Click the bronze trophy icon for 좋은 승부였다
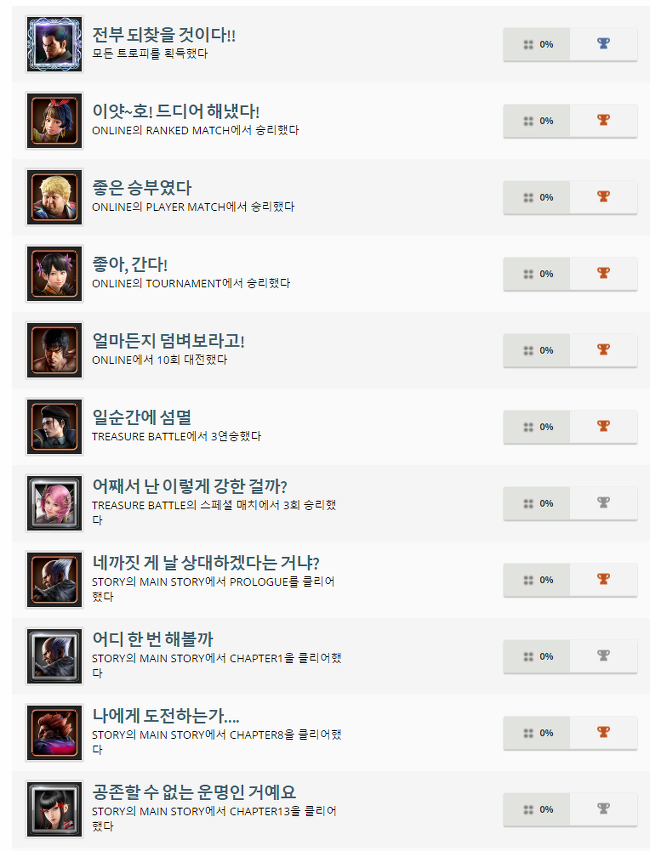 point(603,196)
